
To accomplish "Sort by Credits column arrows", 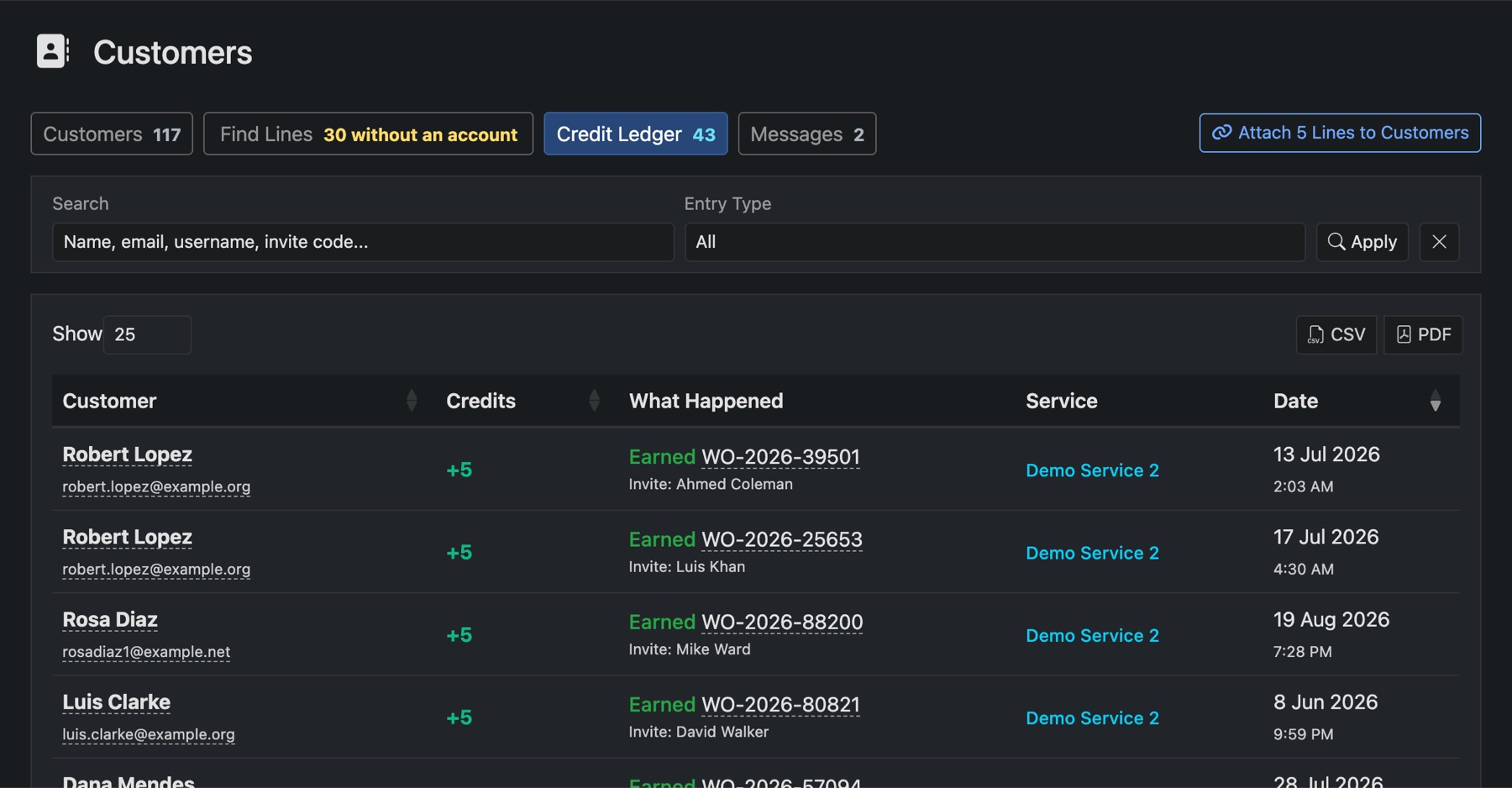I will 594,401.
